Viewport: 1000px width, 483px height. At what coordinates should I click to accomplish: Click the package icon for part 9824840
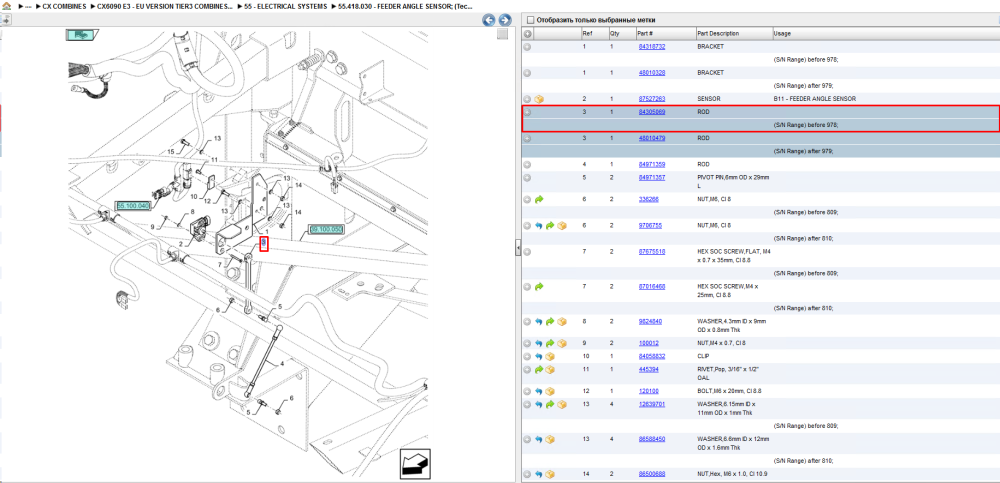[x=562, y=322]
